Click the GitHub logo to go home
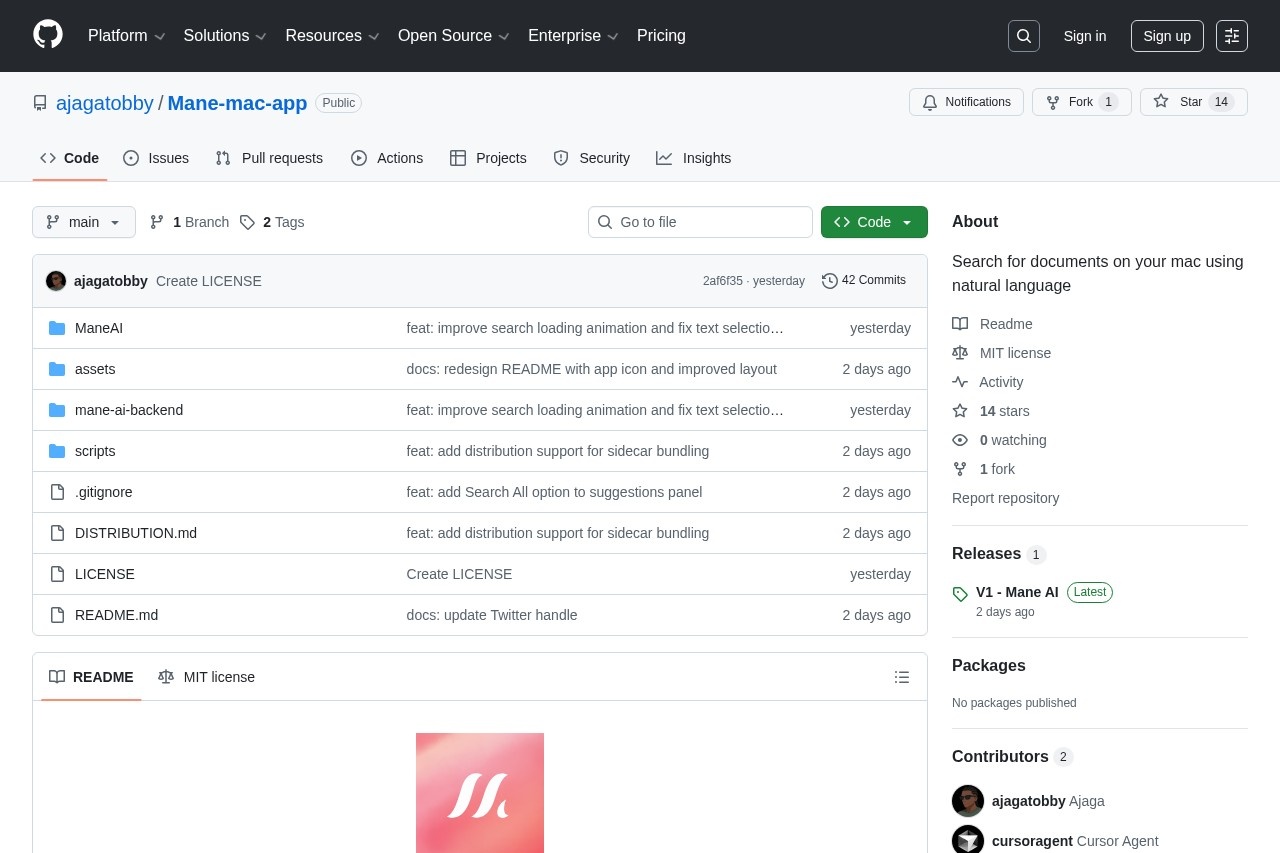This screenshot has height=853, width=1280. click(x=48, y=34)
